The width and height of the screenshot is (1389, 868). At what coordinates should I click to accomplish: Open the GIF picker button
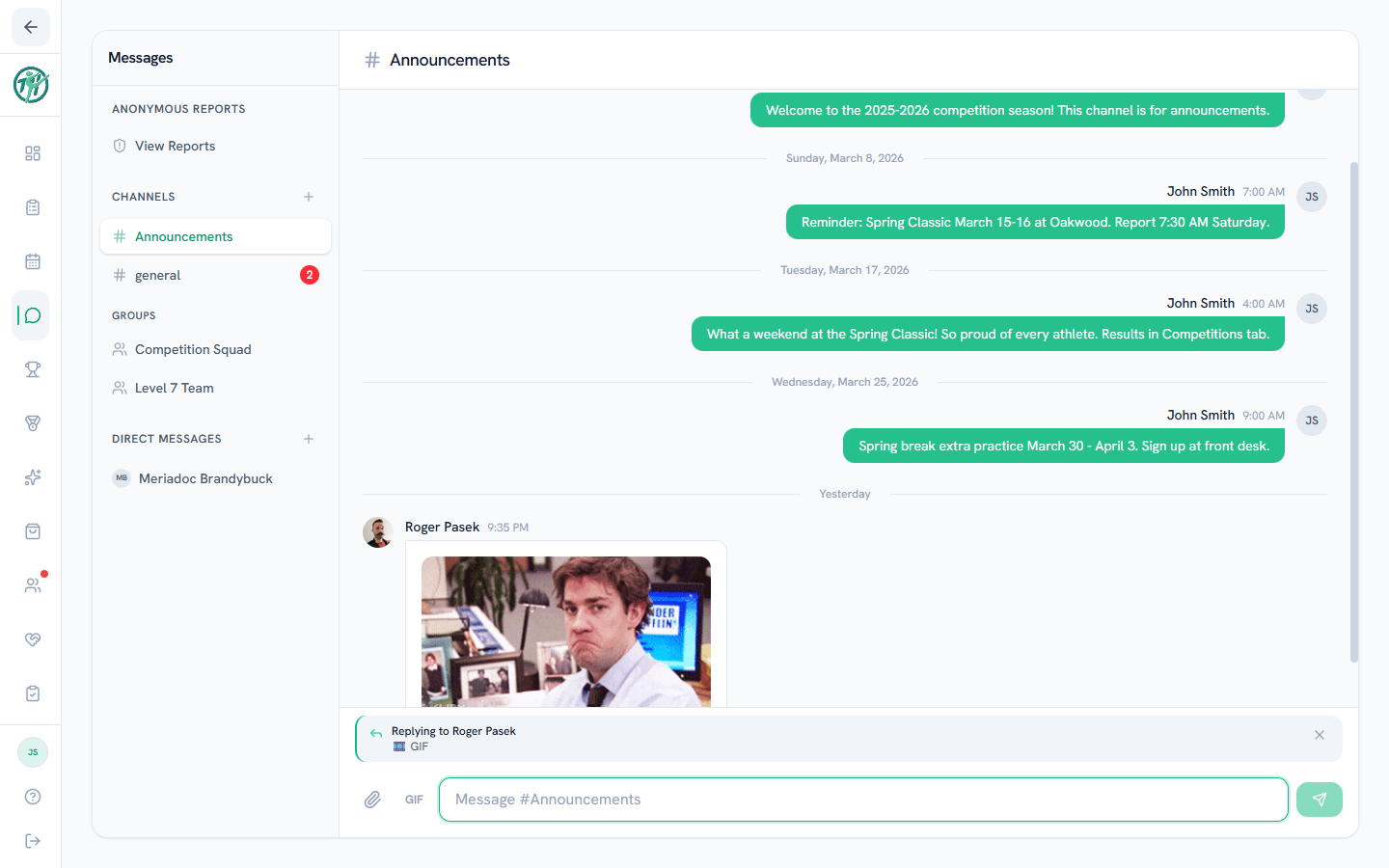point(414,800)
